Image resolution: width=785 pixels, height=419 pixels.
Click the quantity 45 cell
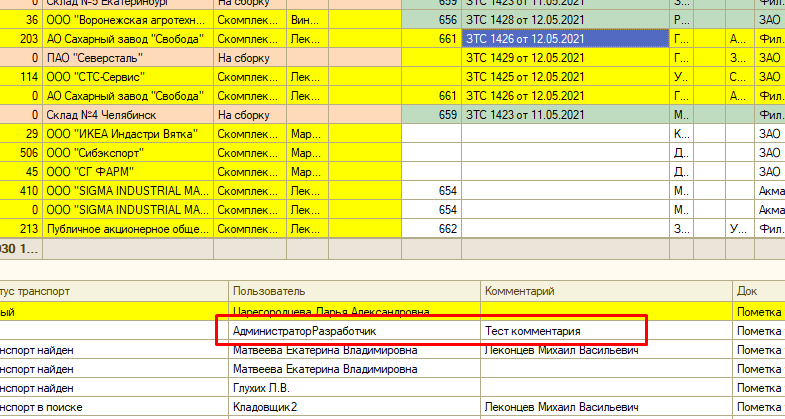tap(21, 172)
